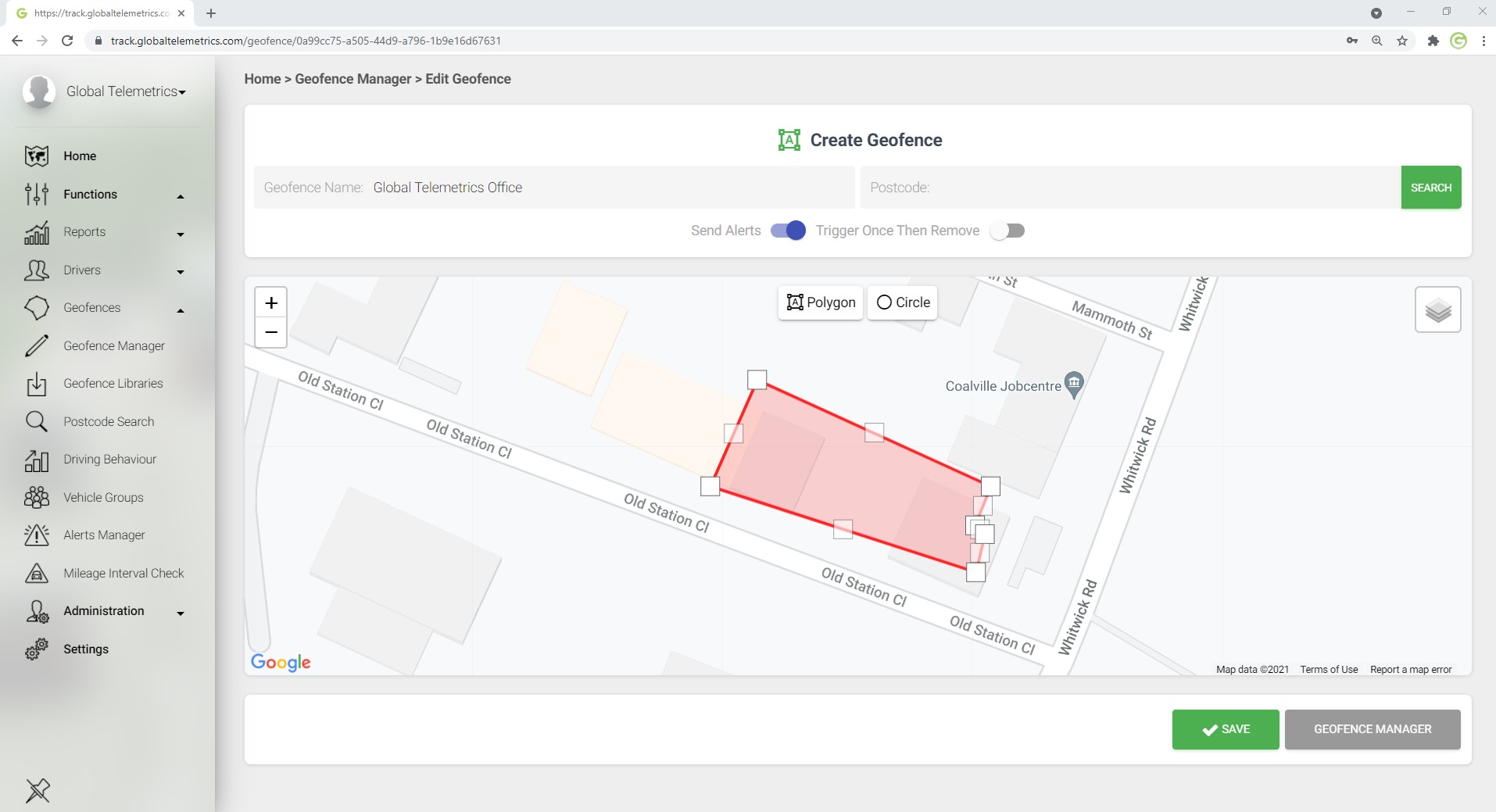This screenshot has width=1496, height=812.
Task: Expand the Reports submenu arrow
Action: (x=181, y=234)
